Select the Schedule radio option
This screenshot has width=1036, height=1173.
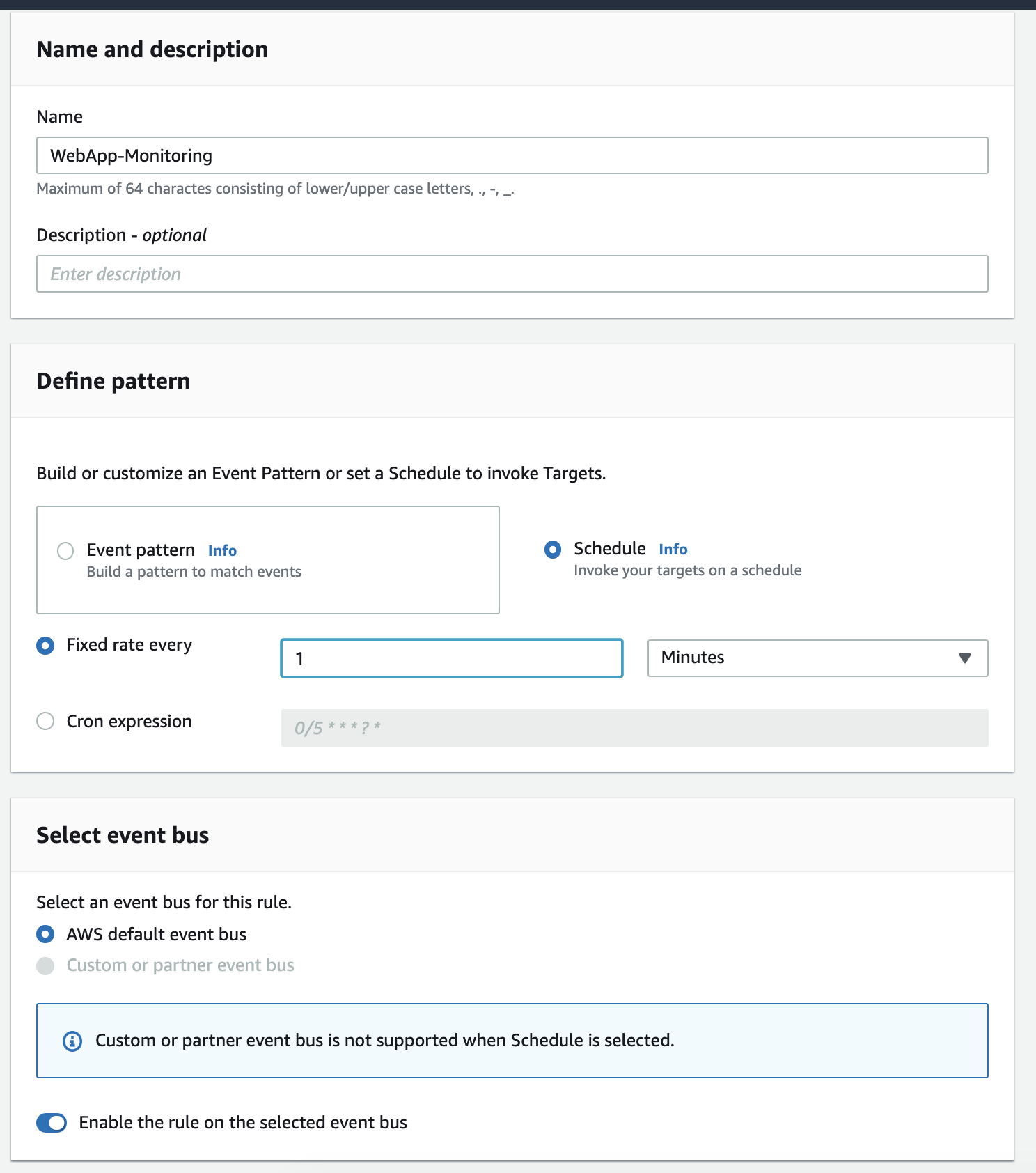553,550
